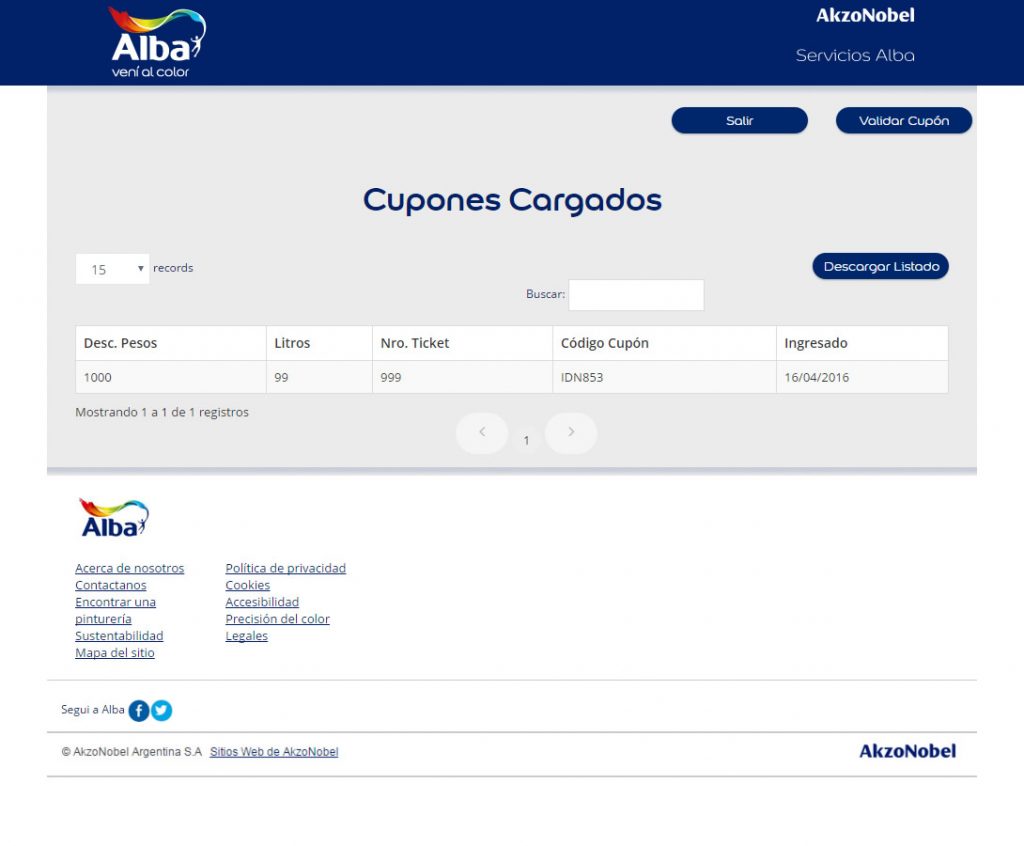Image resolution: width=1024 pixels, height=846 pixels.
Task: Open Alba's Twitter page
Action: (x=161, y=710)
